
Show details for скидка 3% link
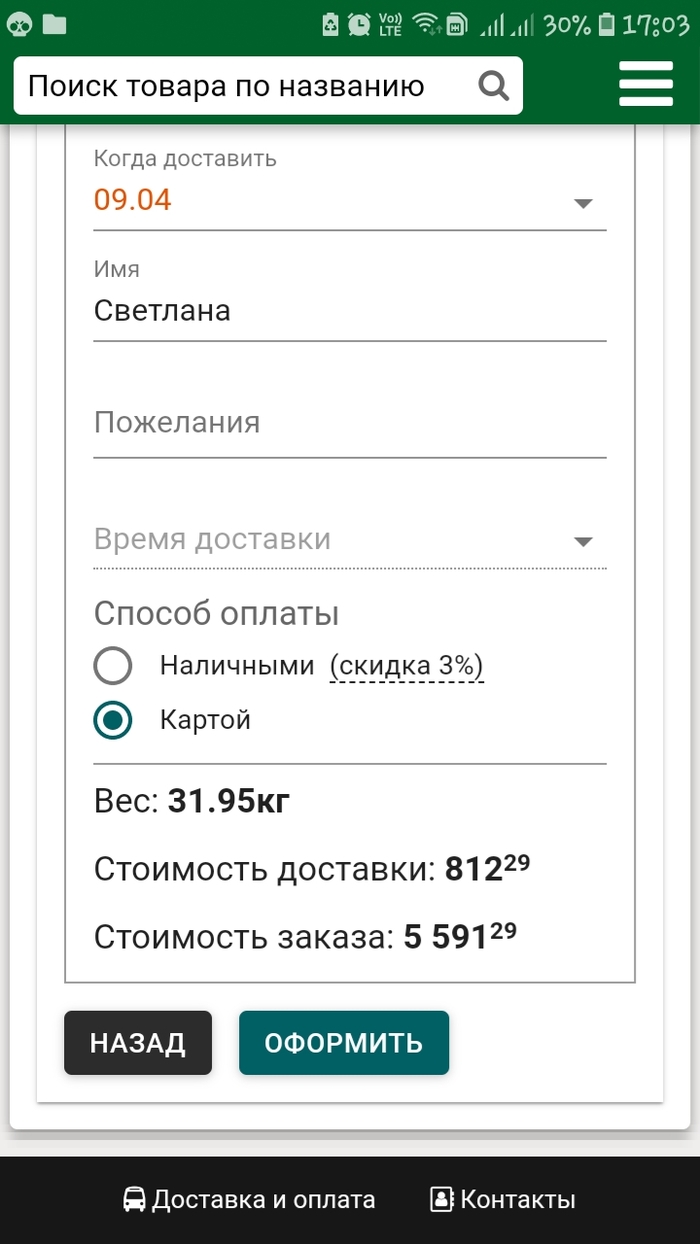coord(407,666)
